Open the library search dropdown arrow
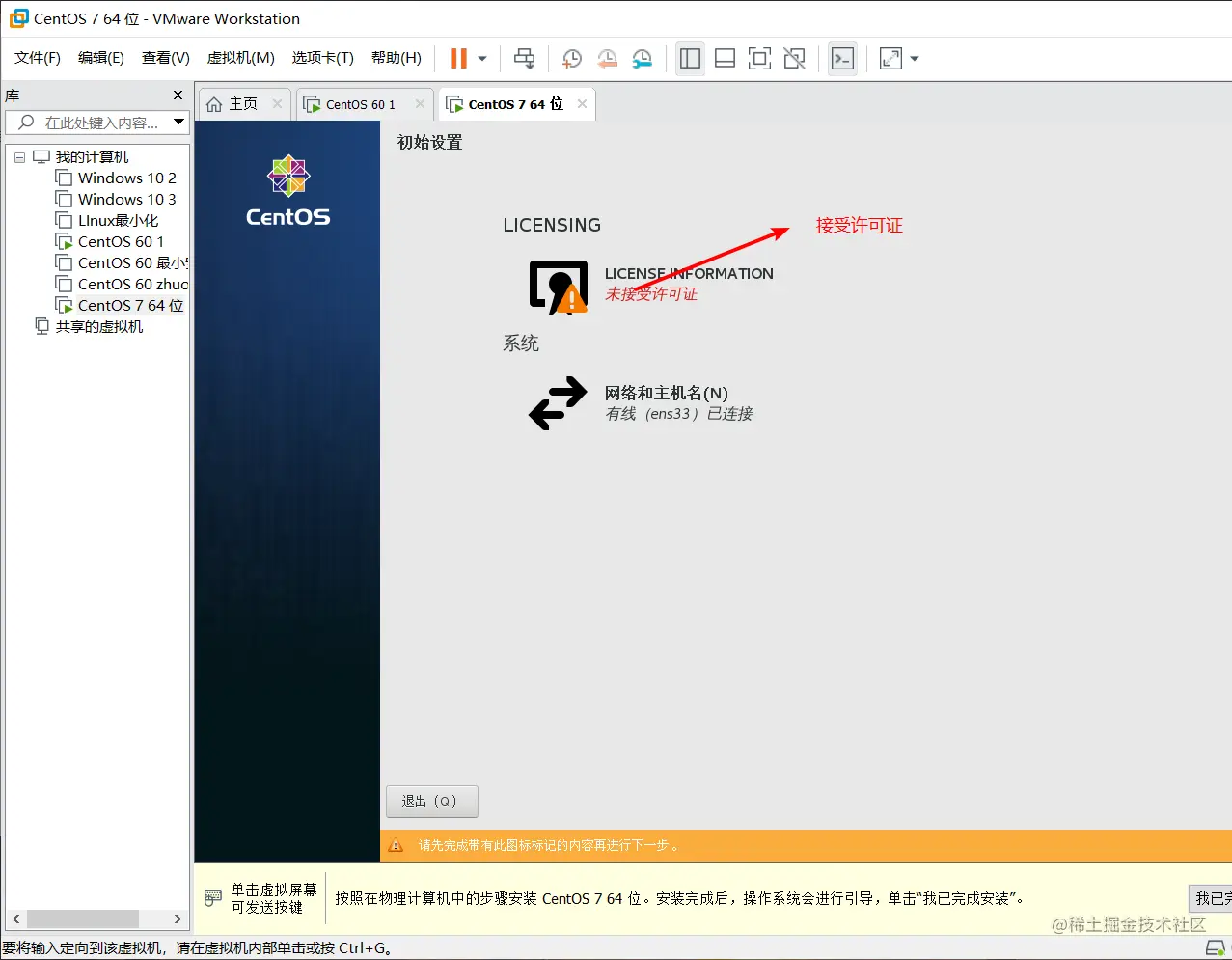 178,123
